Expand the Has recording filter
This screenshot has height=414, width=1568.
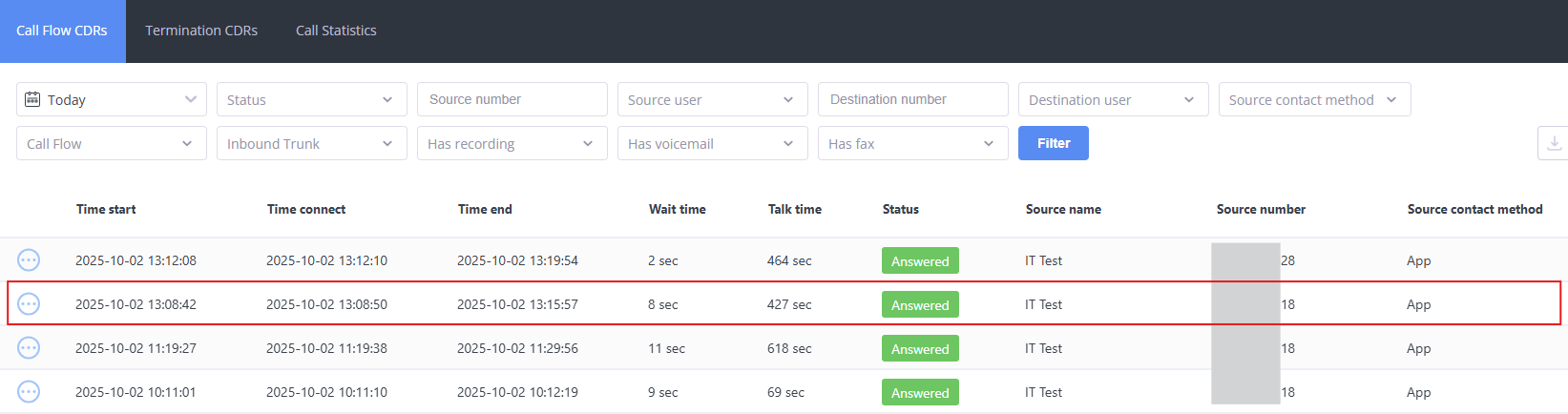click(512, 143)
